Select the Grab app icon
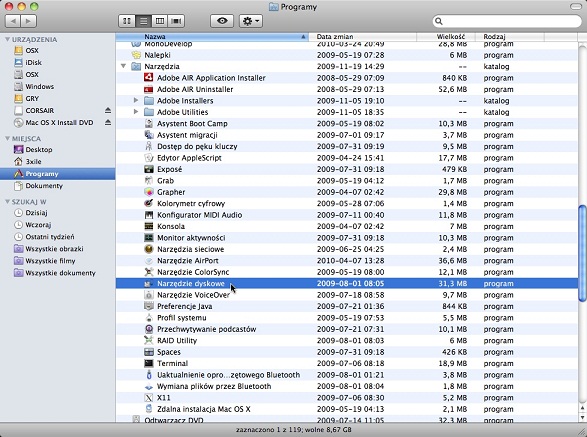Viewport: 587px width, 437px height. (149, 180)
